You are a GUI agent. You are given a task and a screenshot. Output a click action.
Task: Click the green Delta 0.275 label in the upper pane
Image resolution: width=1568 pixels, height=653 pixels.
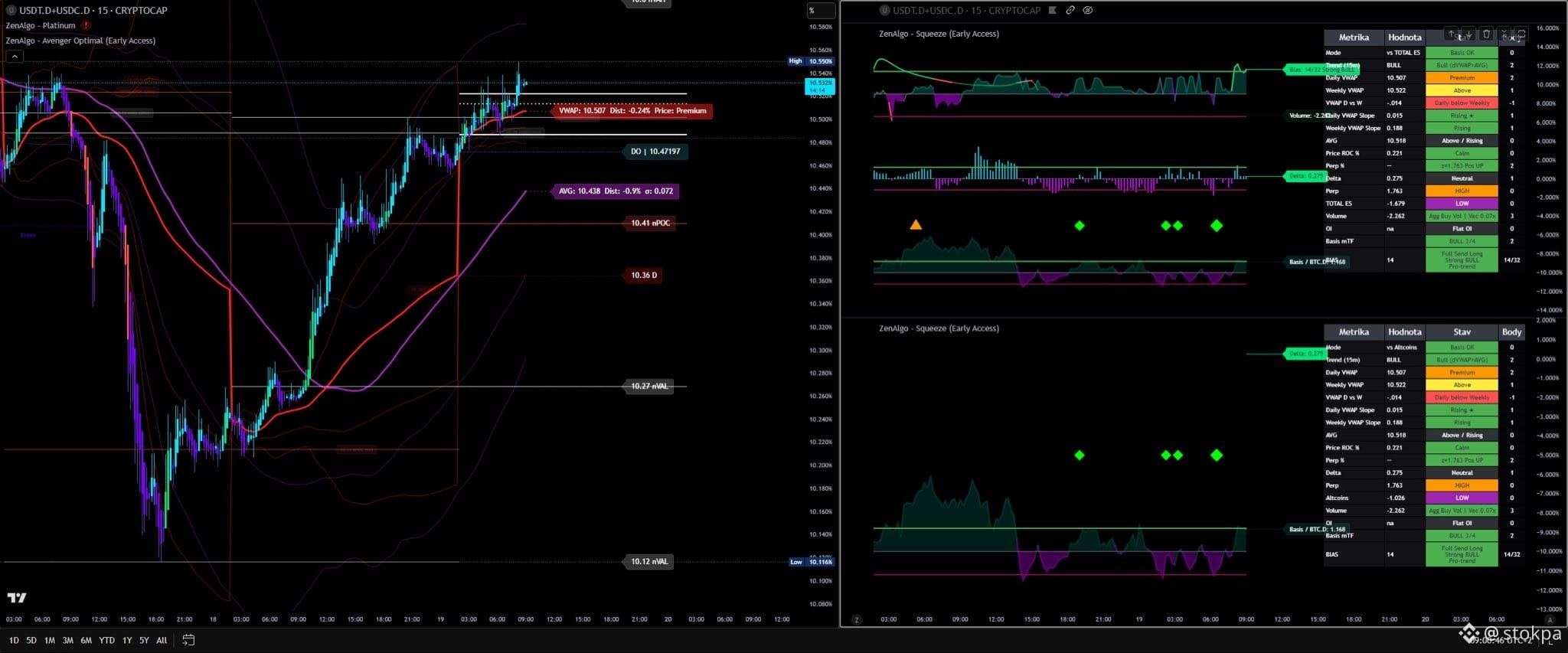[x=1305, y=176]
